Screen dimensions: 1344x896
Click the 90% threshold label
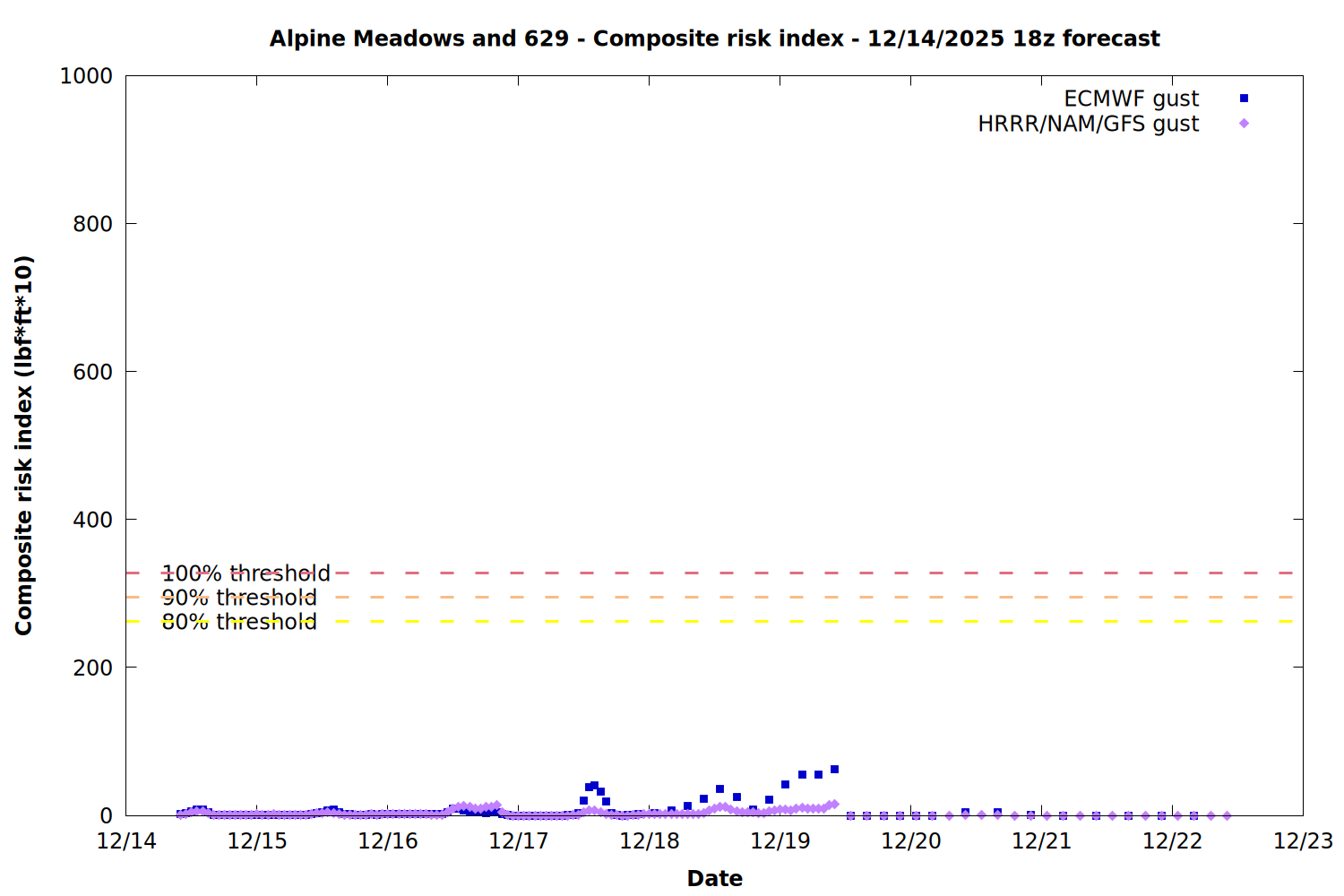tap(239, 598)
